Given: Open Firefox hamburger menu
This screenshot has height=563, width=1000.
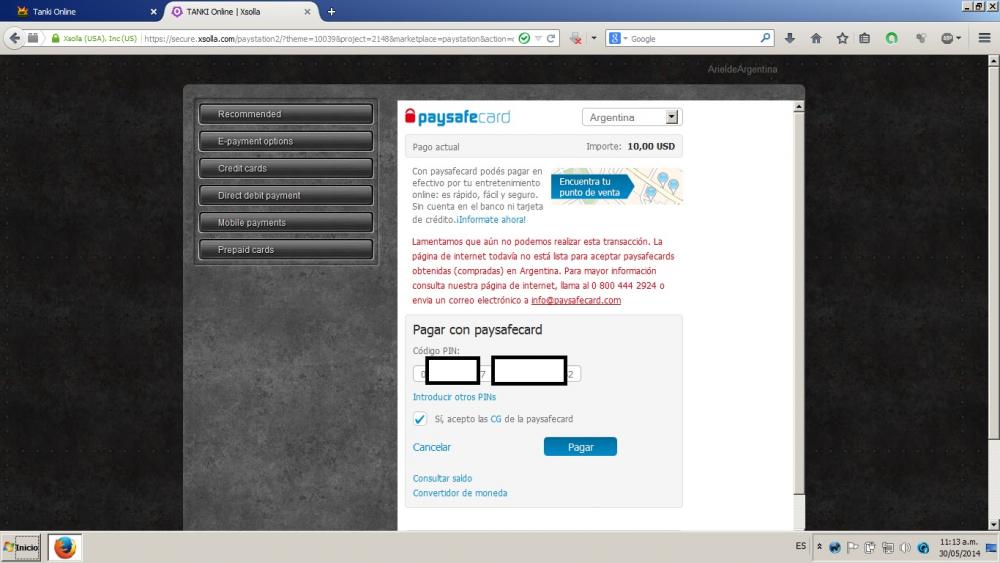Looking at the screenshot, I should [x=984, y=38].
